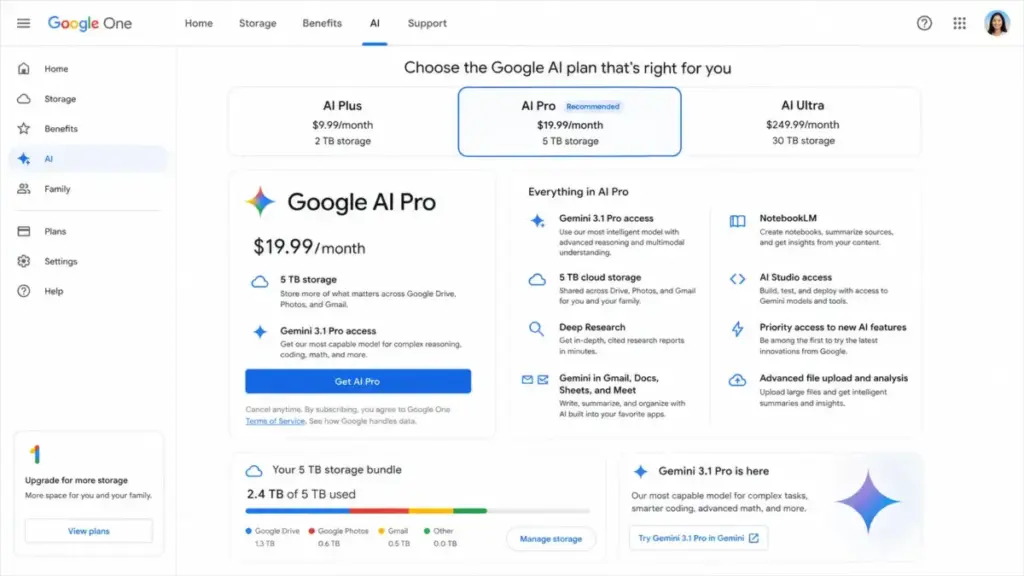The width and height of the screenshot is (1024, 576).
Task: Open Plans in the sidebar
Action: pyautogui.click(x=88, y=231)
